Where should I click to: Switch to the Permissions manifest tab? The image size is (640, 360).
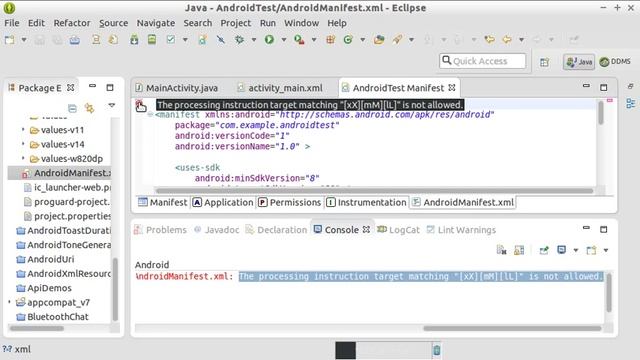pyautogui.click(x=290, y=202)
